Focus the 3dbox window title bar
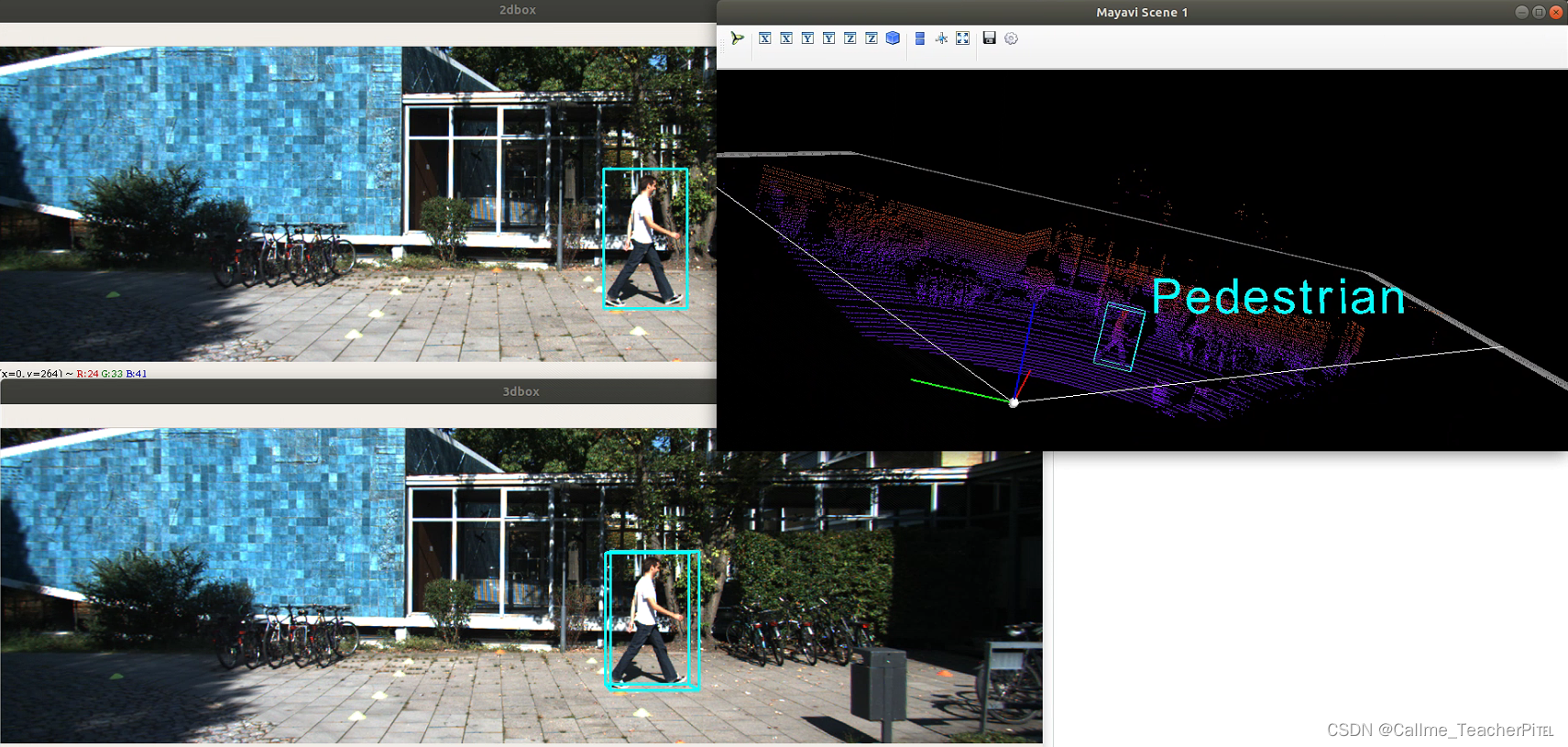Image resolution: width=1568 pixels, height=747 pixels. point(358,391)
